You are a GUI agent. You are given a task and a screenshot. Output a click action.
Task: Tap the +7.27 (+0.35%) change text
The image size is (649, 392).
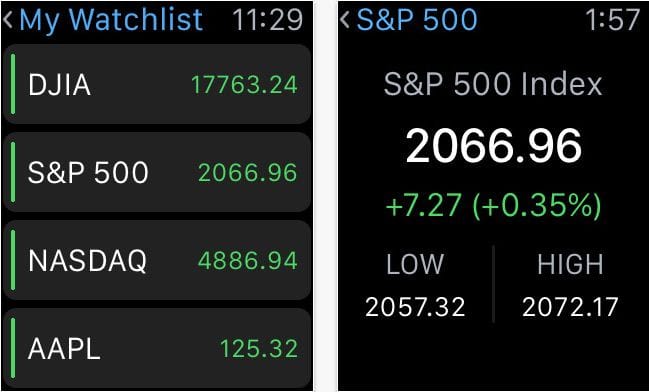(x=493, y=206)
